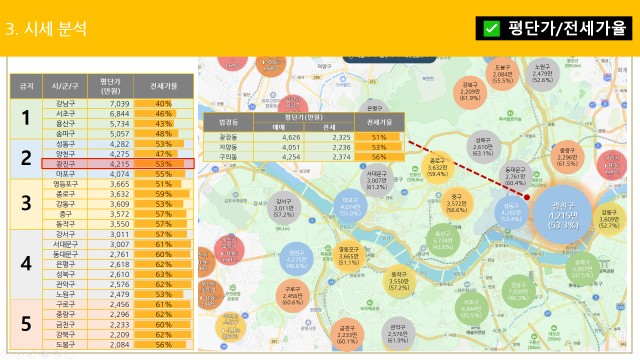The image size is (640, 360).
Task: Select the 종로구 3,632만 bubble on the map
Action: coord(437,167)
